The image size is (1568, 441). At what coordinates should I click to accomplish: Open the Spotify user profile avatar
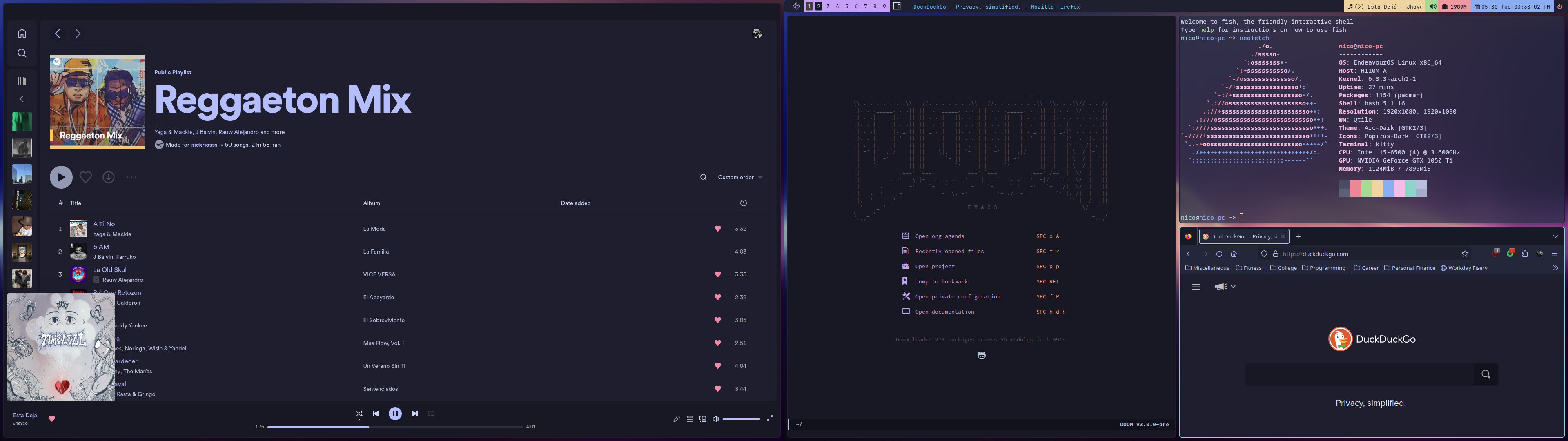(757, 33)
